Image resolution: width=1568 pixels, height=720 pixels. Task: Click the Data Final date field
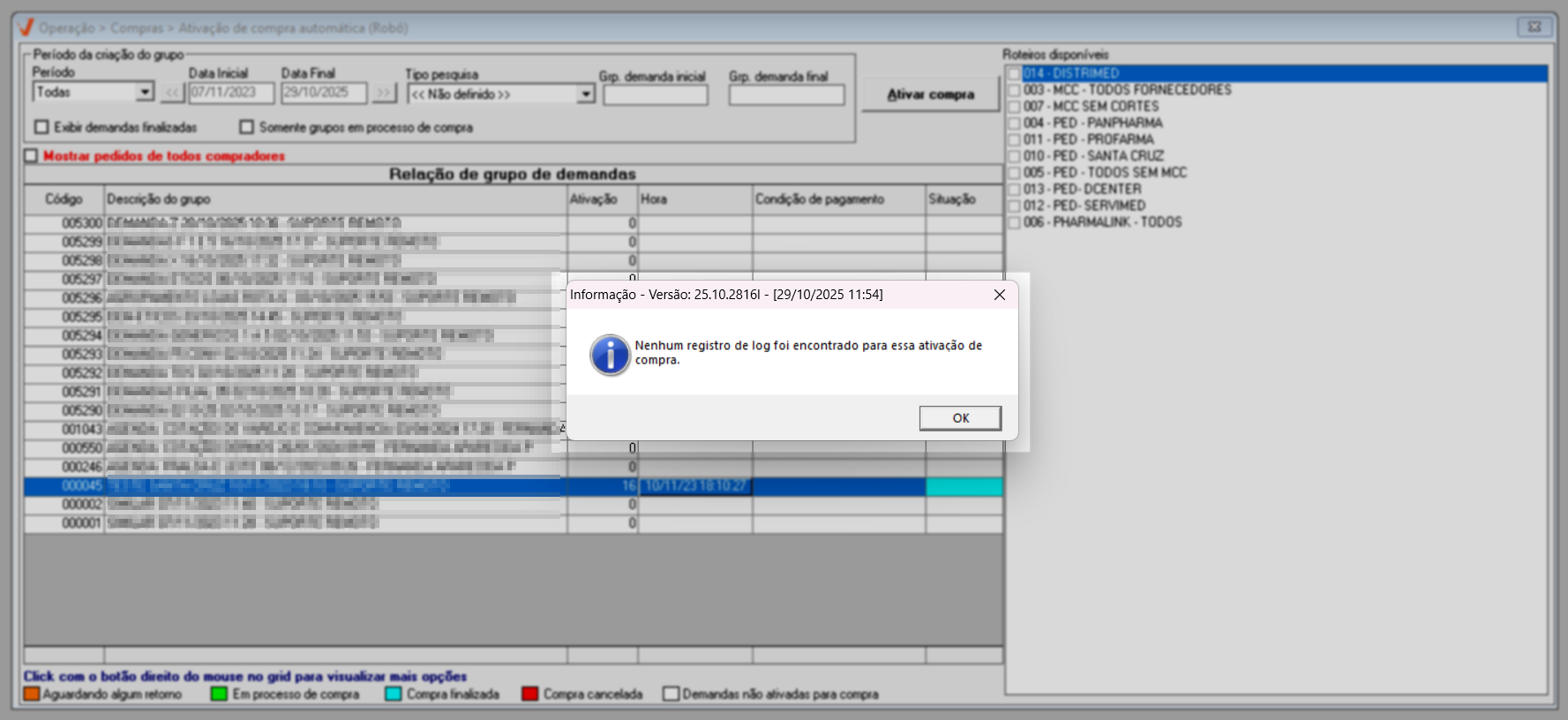point(324,93)
